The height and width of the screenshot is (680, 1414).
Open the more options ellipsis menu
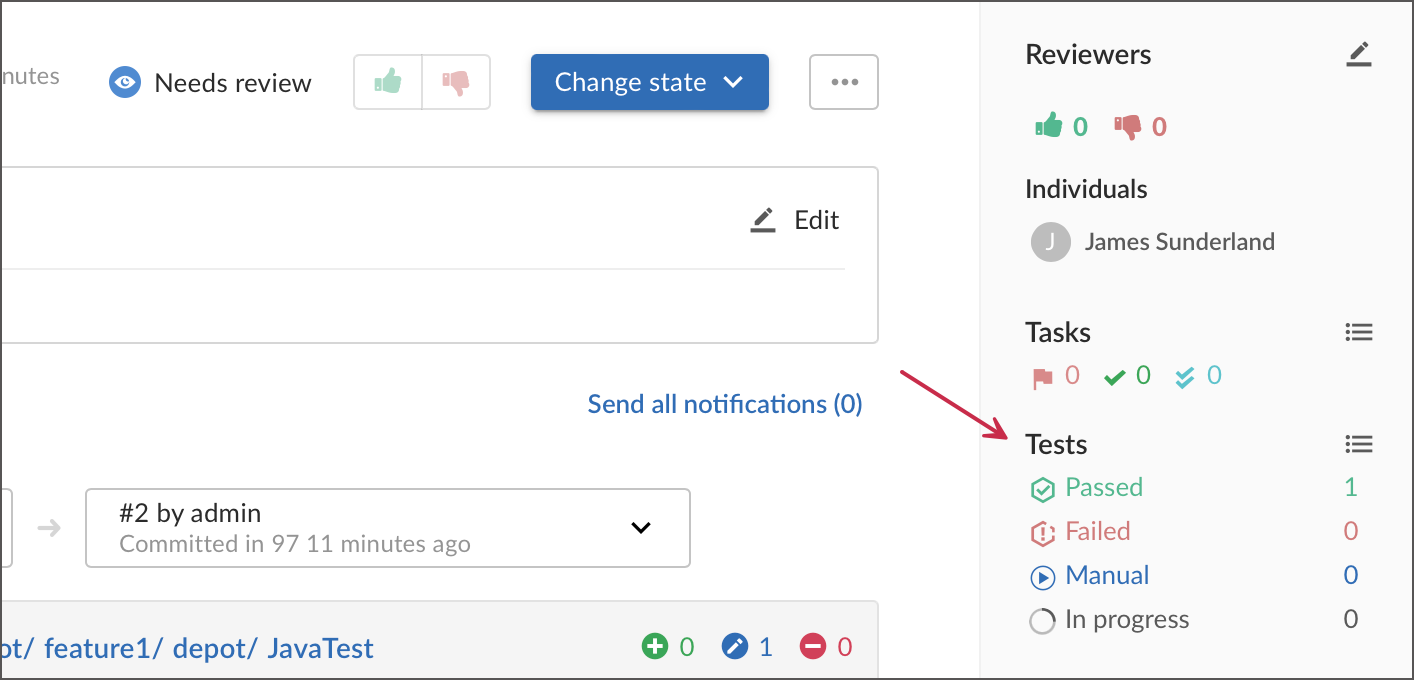pyautogui.click(x=844, y=82)
